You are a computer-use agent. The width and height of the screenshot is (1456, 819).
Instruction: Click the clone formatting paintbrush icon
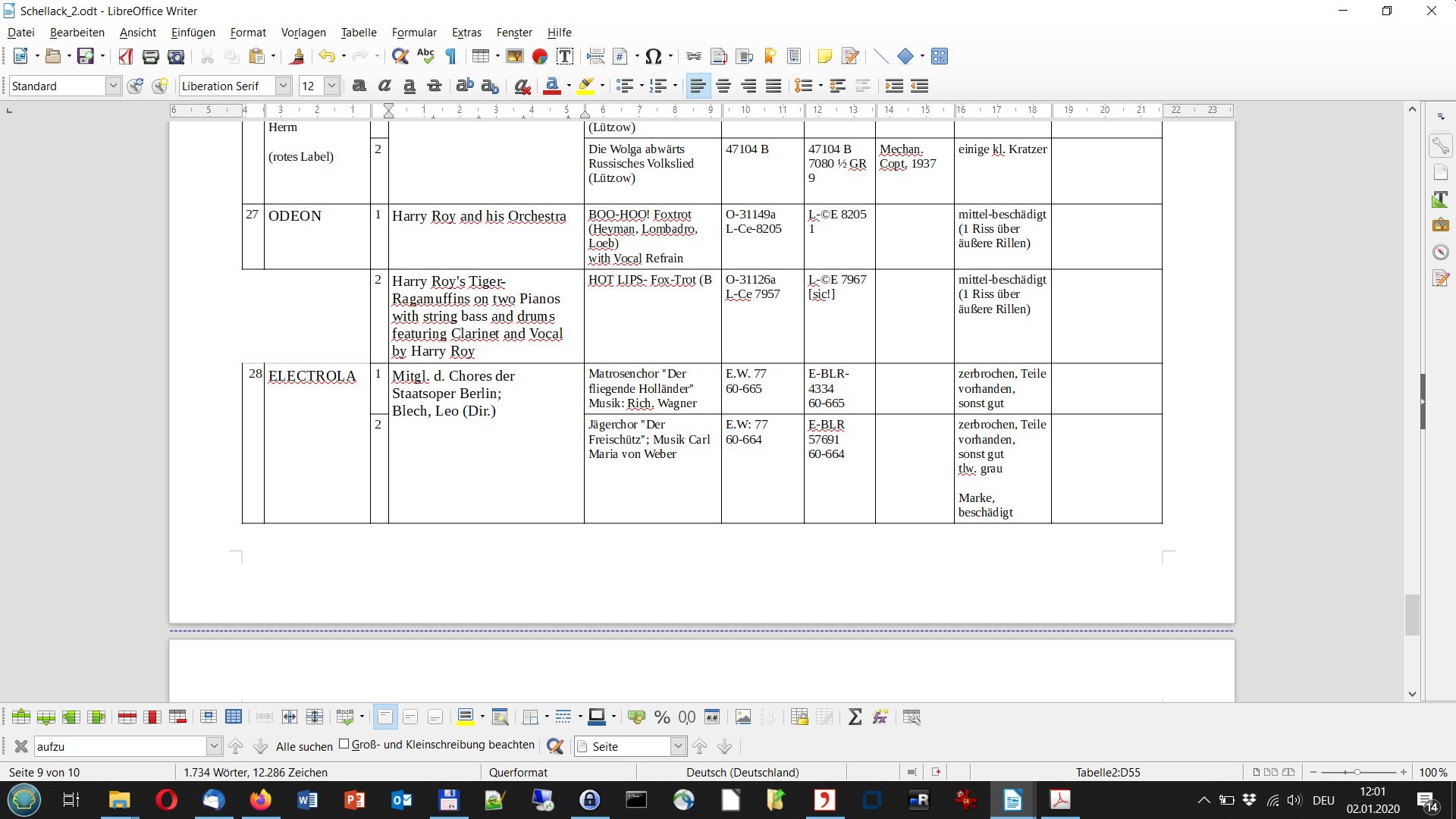297,56
